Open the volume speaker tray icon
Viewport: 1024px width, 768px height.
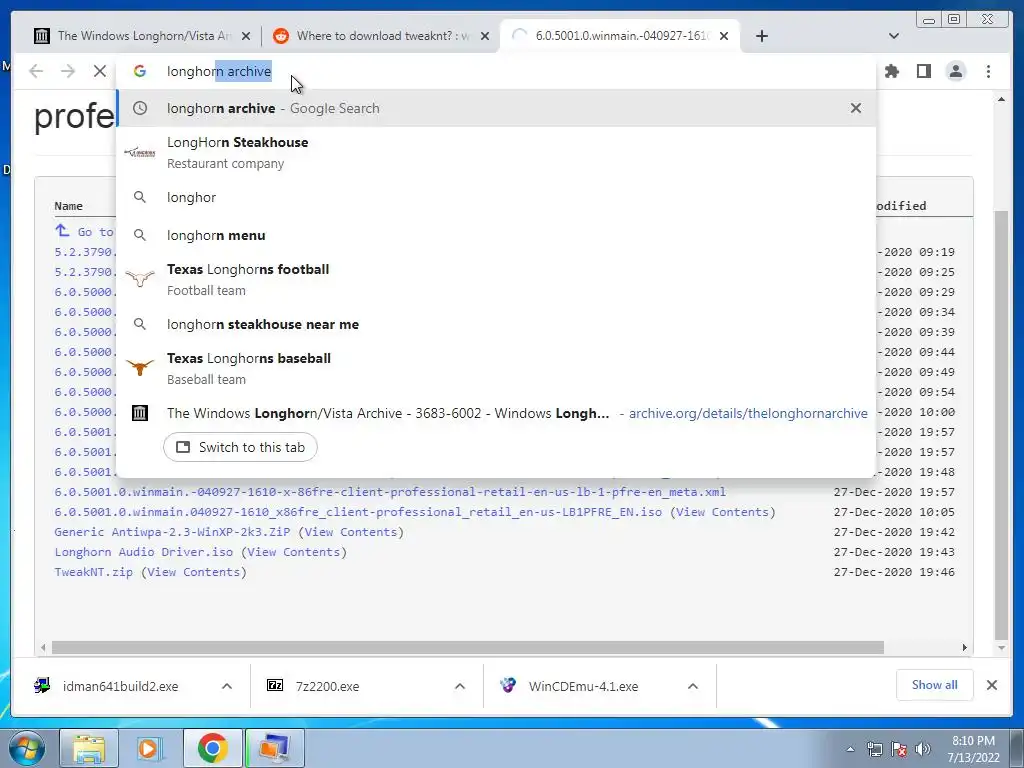click(x=923, y=749)
